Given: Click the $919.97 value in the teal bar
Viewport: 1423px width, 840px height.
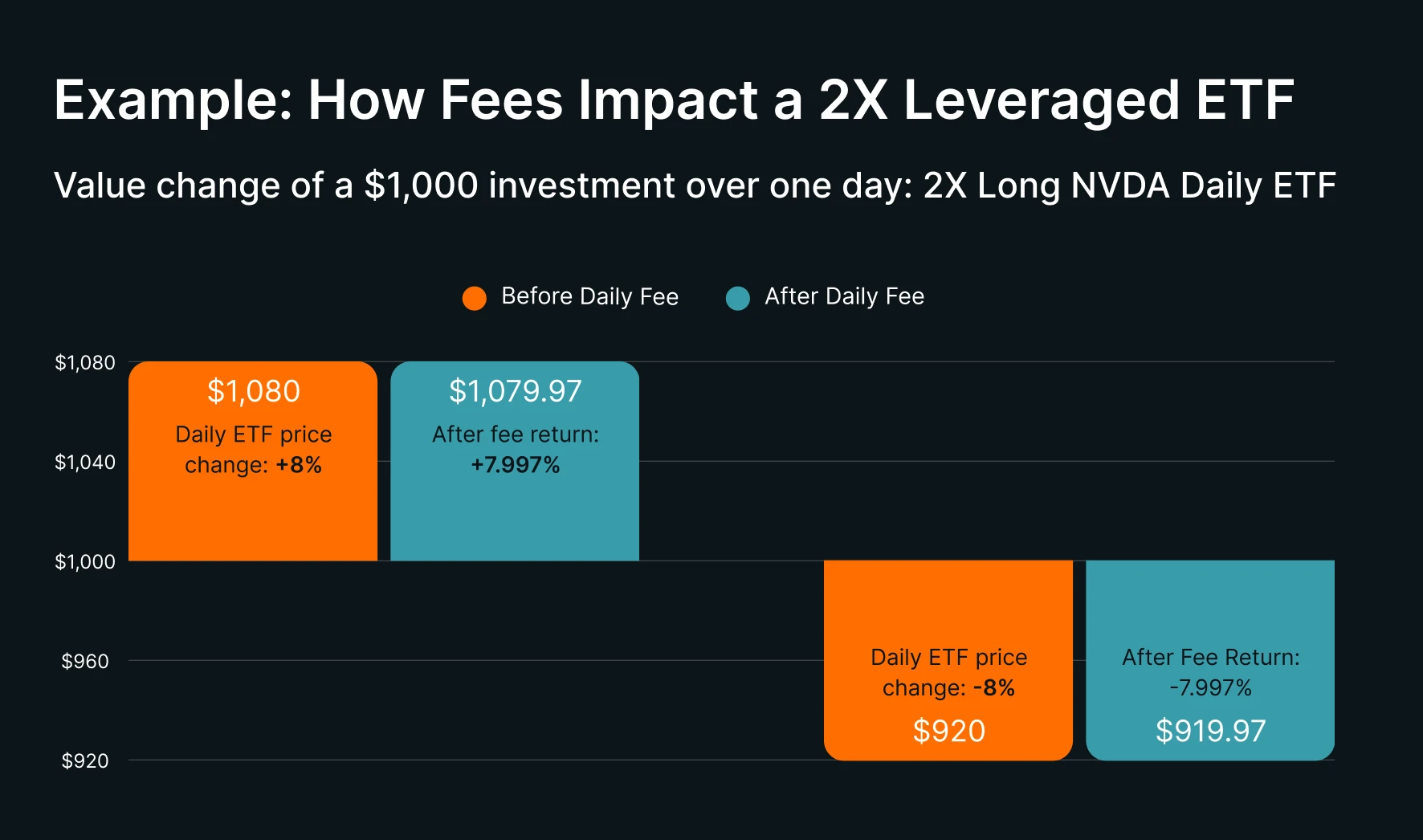Looking at the screenshot, I should [x=1210, y=731].
